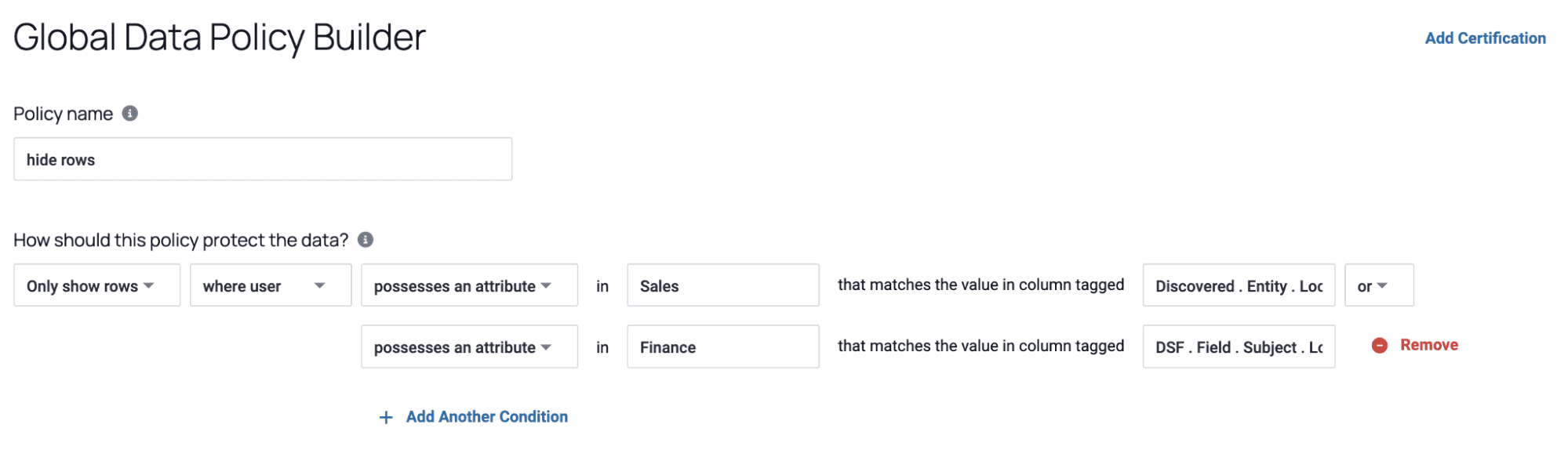Click the Add Certification link
This screenshot has width=1568, height=450.
1485,38
